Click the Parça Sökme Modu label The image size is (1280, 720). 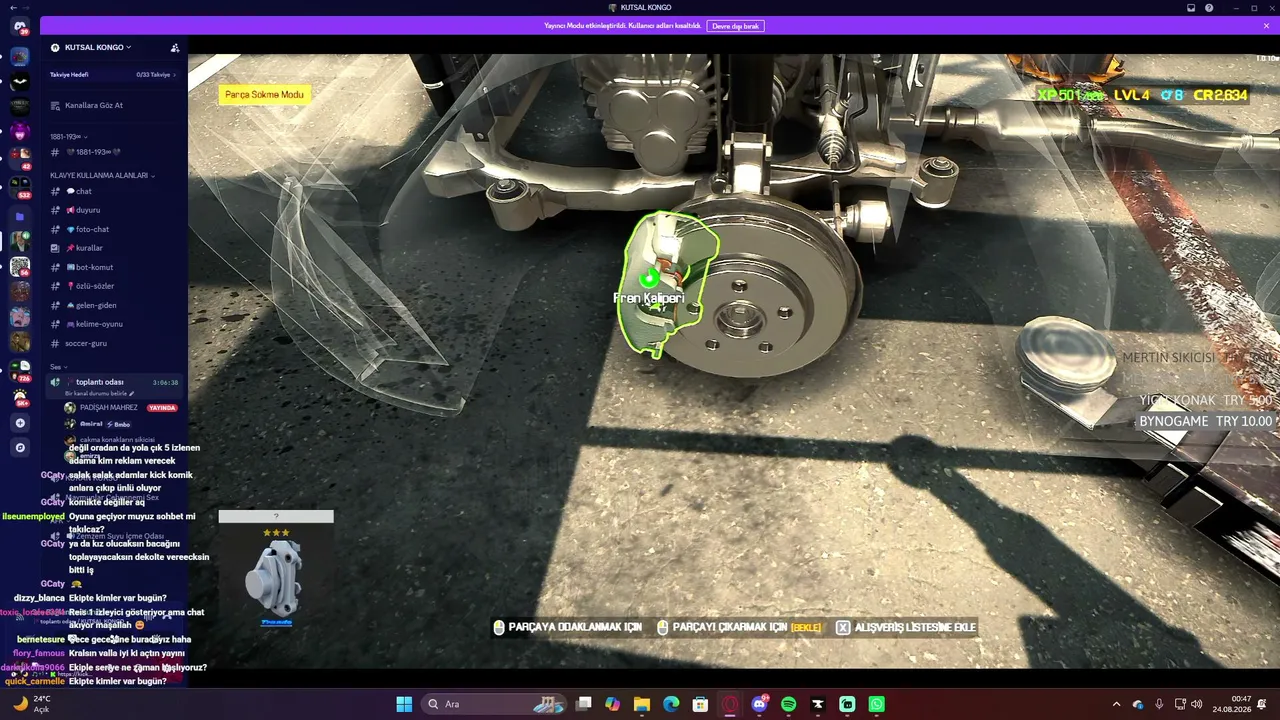[x=264, y=94]
